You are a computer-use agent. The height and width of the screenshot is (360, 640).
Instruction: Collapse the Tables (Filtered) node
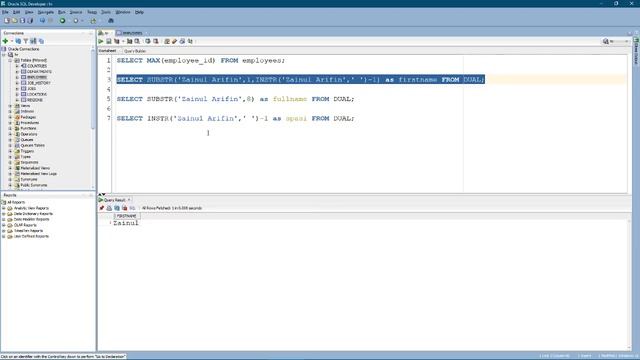point(11,60)
